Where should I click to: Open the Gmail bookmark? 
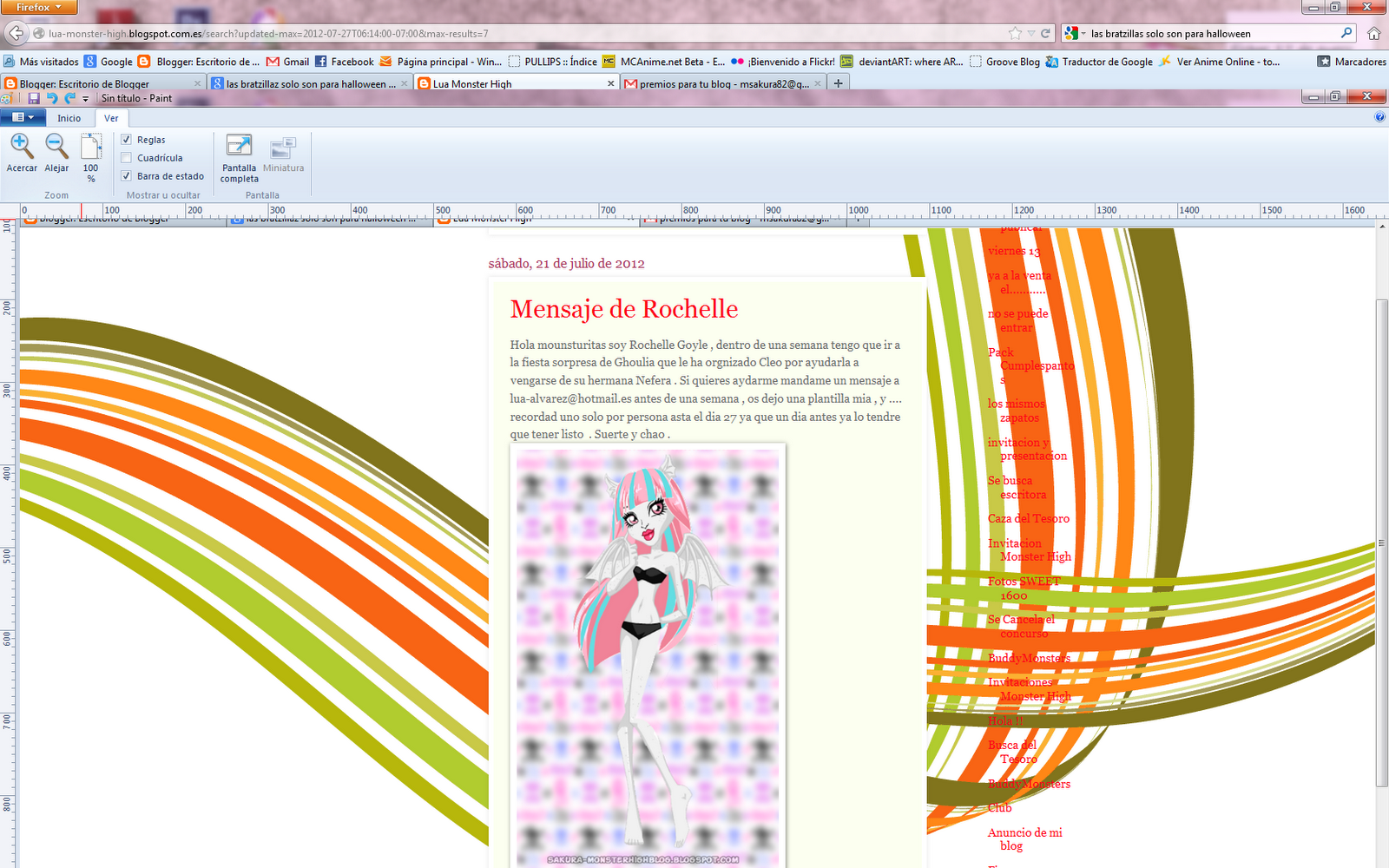pos(288,62)
